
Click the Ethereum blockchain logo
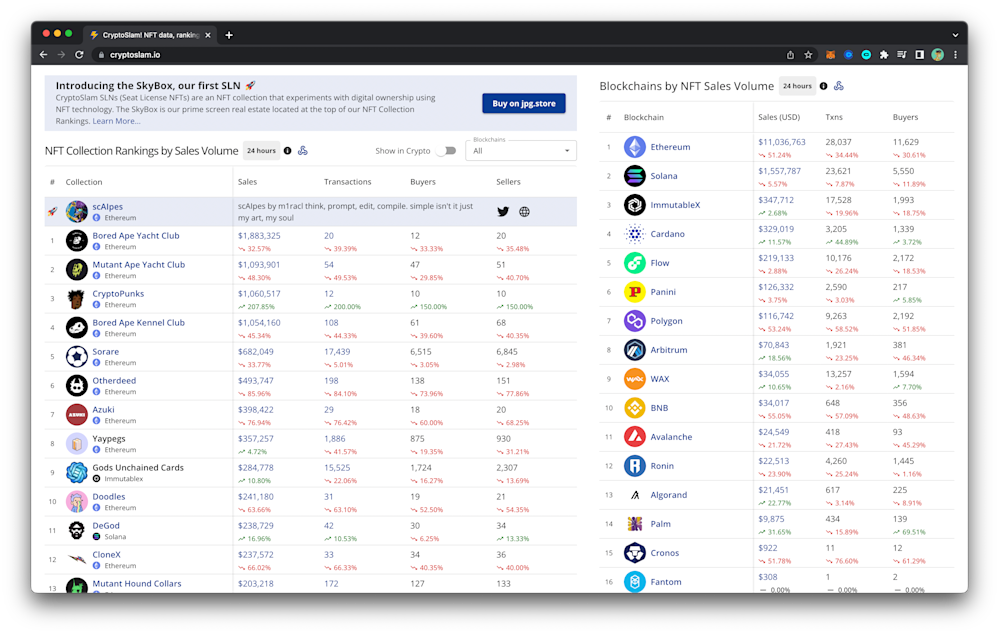click(634, 147)
